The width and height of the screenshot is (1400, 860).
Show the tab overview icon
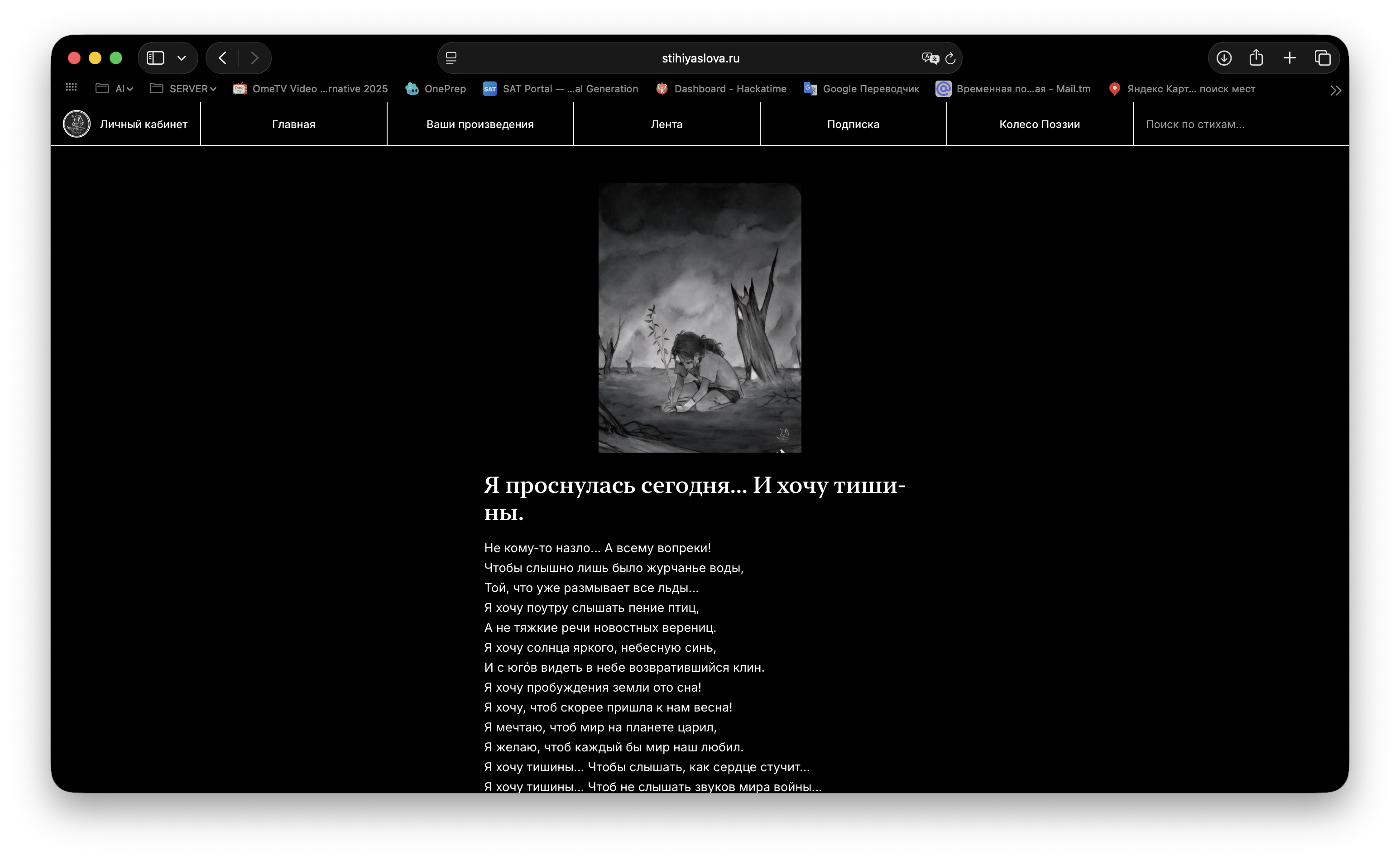tap(1322, 58)
